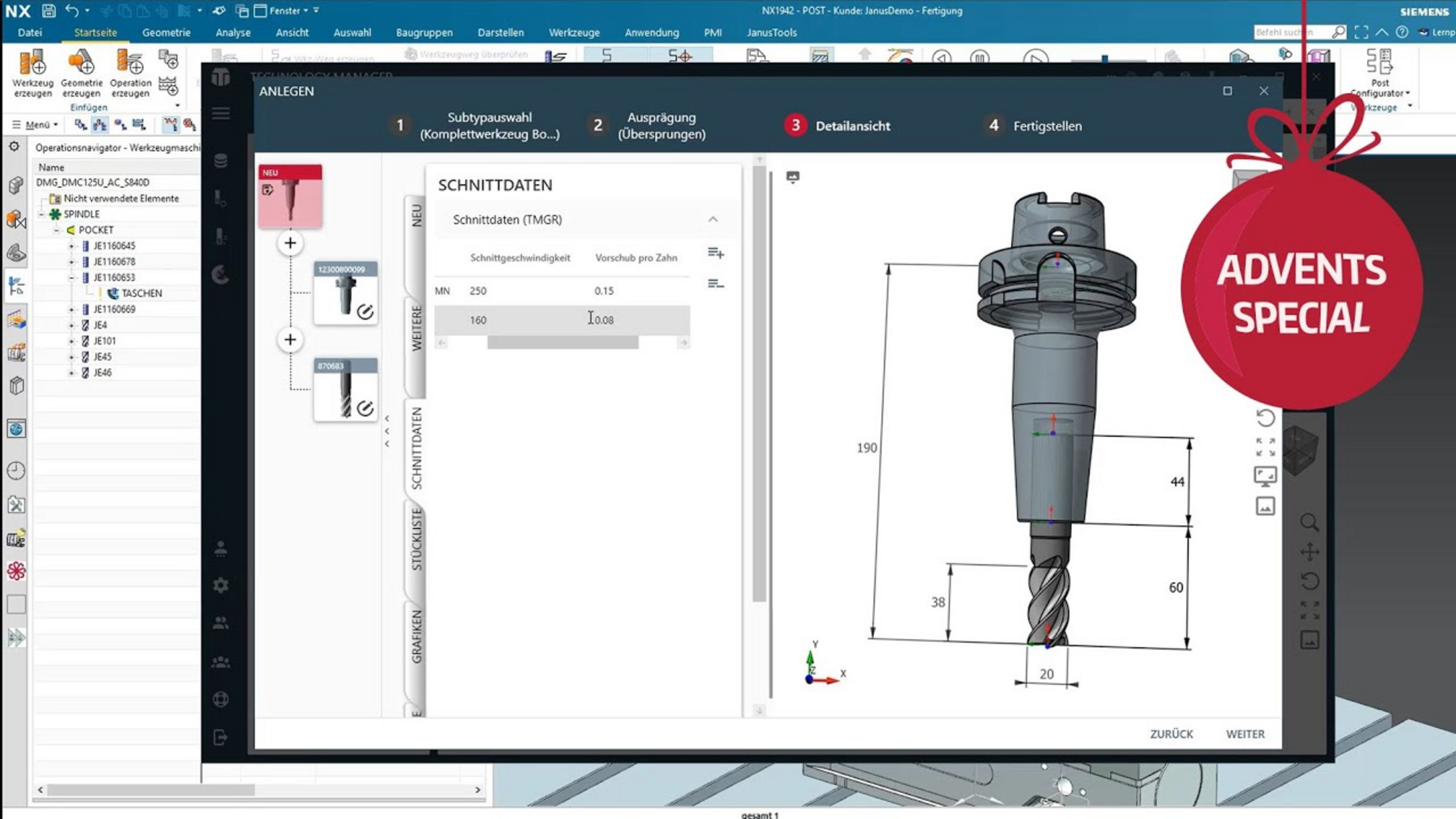This screenshot has width=1456, height=819.
Task: Select the 12300800099 holder thumbnail
Action: pyautogui.click(x=346, y=293)
